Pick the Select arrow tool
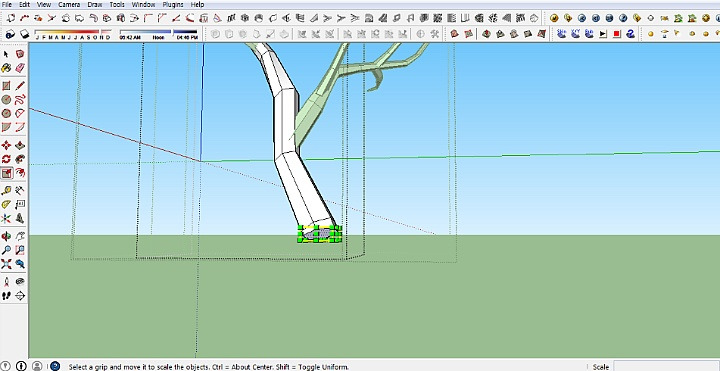 tap(6, 54)
